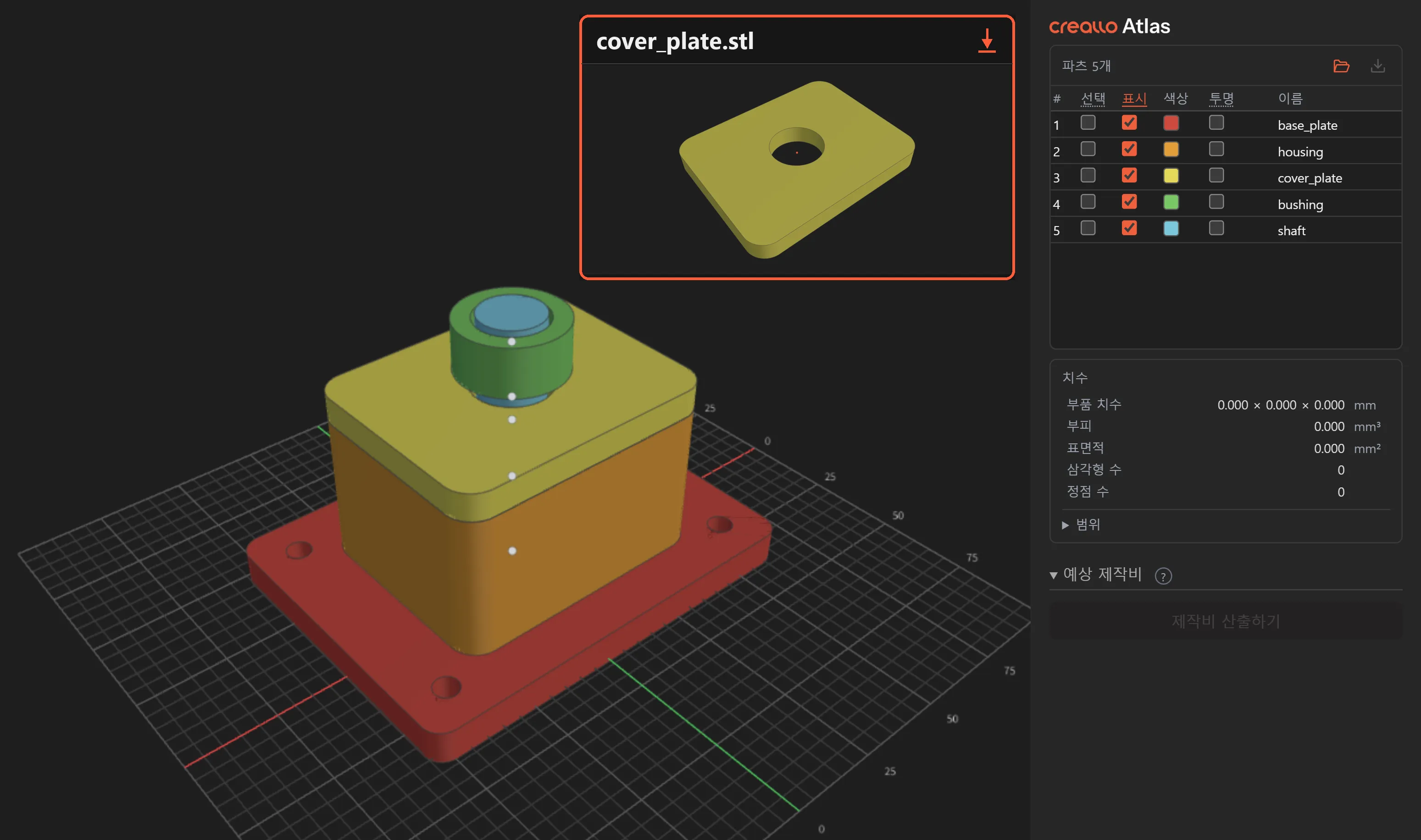Image resolution: width=1421 pixels, height=840 pixels.
Task: Expand the 범위 section
Action: click(x=1081, y=525)
